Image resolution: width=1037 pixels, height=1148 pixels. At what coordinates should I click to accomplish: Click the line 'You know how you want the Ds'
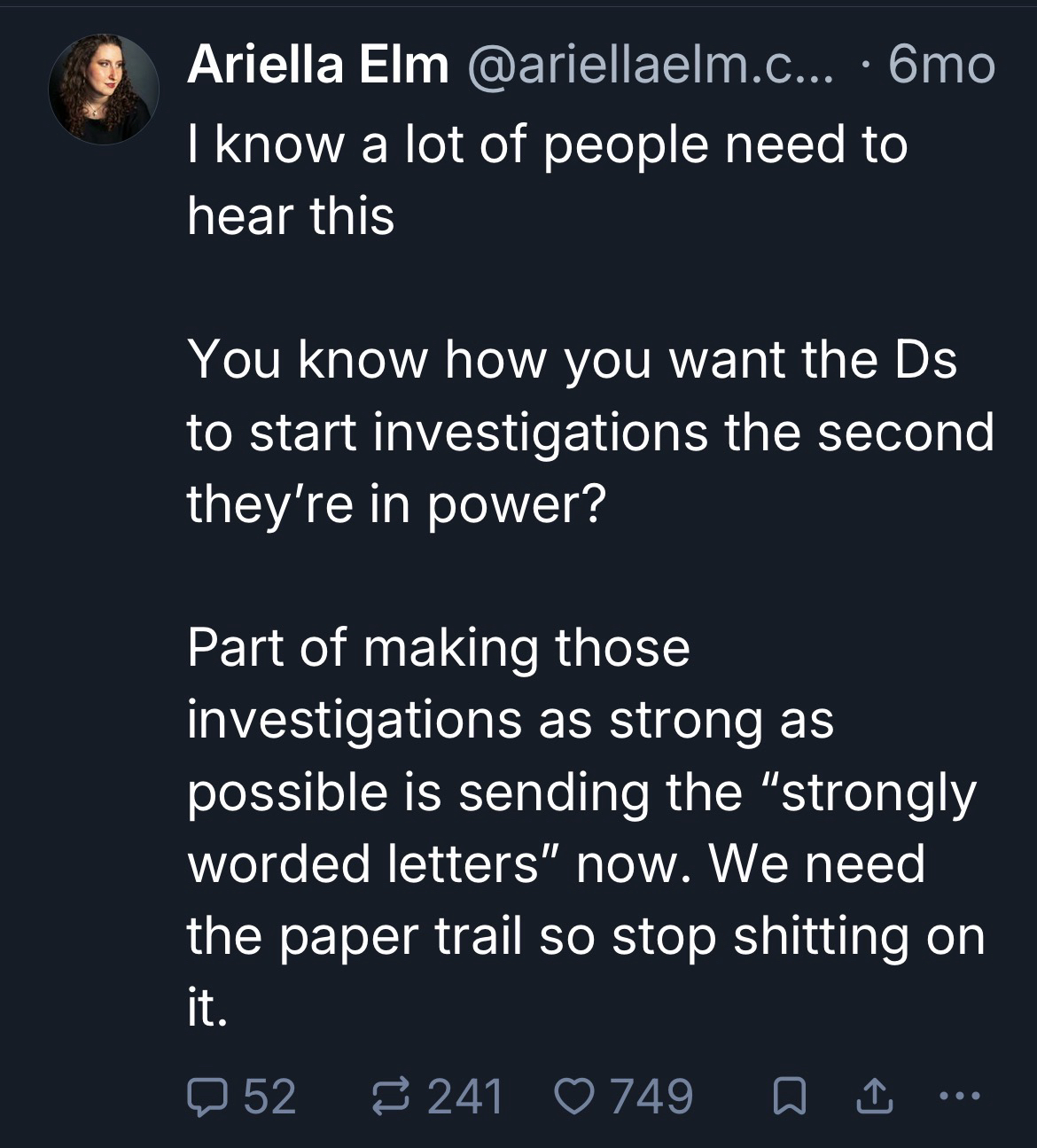pos(572,360)
